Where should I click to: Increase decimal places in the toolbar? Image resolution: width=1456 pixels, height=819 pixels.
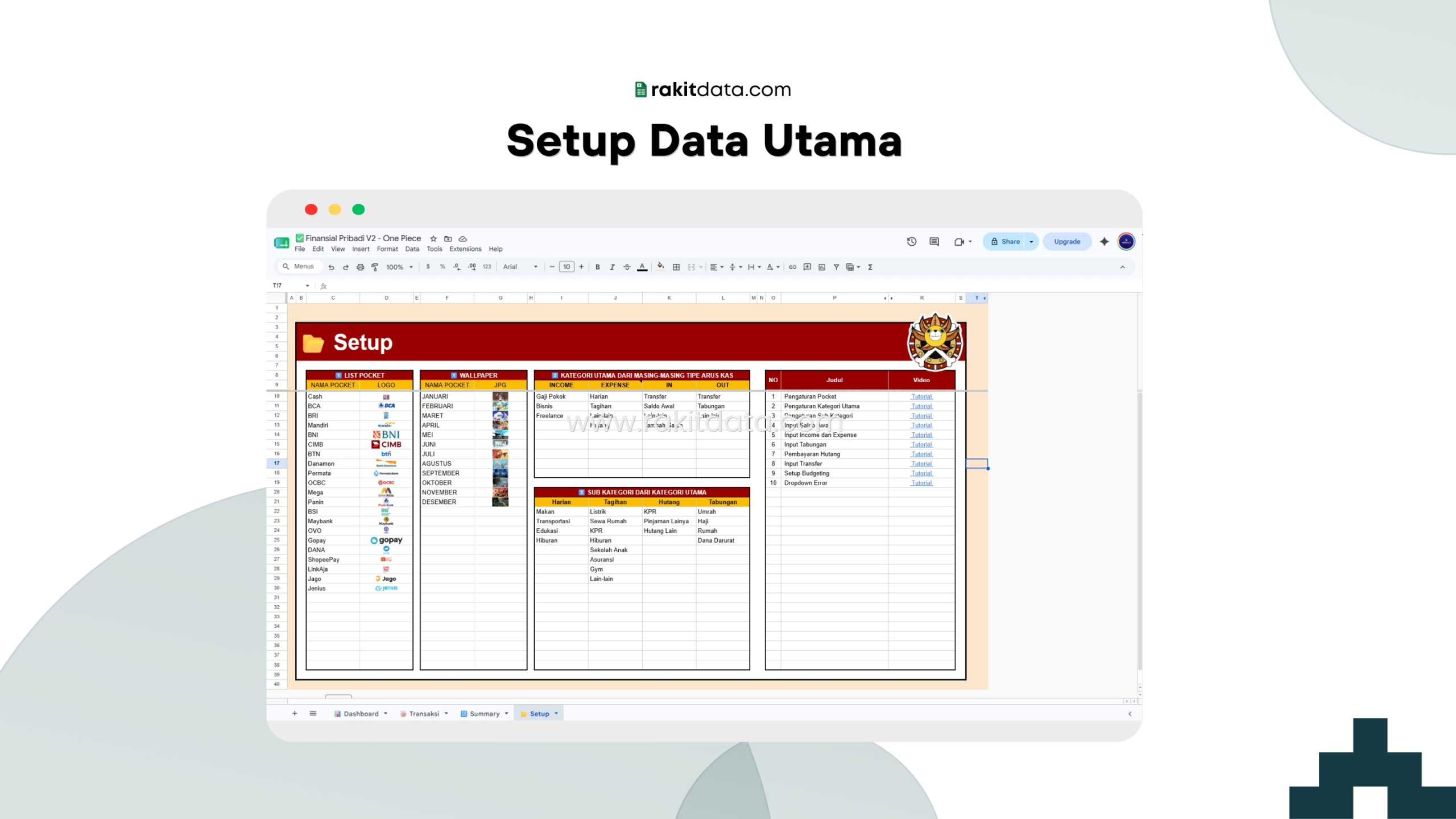(472, 267)
